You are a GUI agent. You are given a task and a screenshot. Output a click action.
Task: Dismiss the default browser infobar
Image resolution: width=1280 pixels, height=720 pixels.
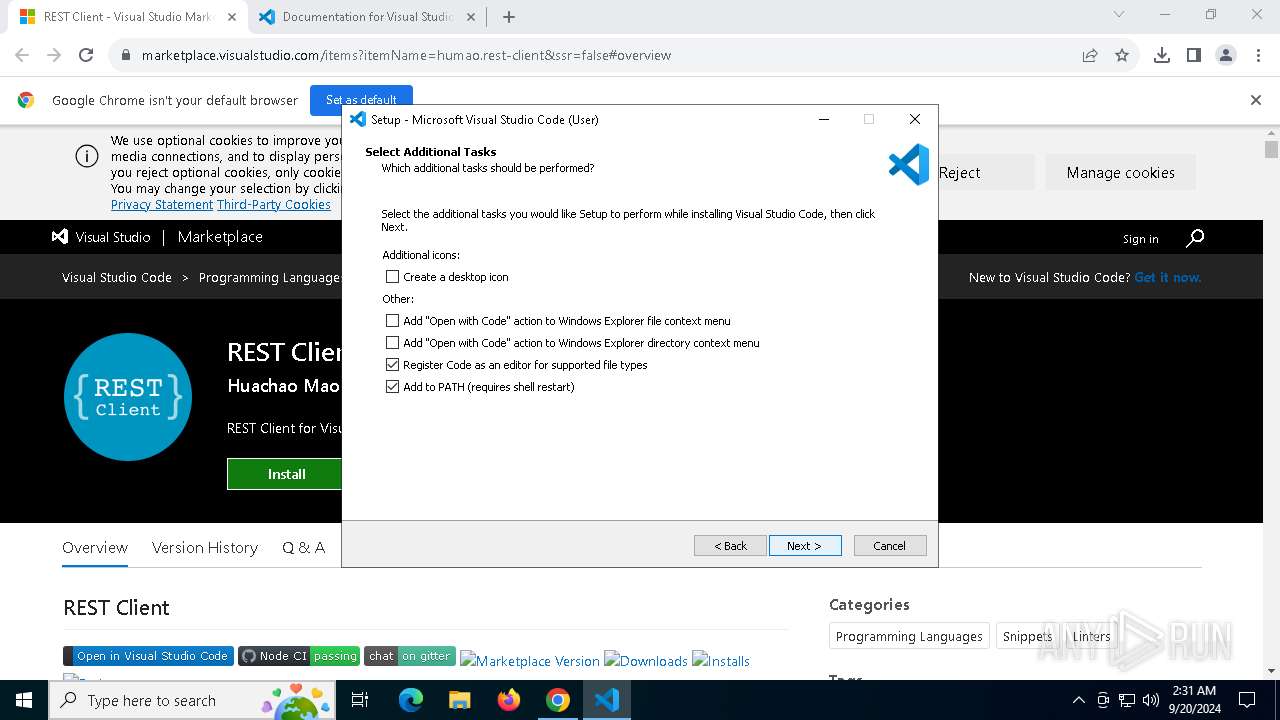pyautogui.click(x=1256, y=100)
